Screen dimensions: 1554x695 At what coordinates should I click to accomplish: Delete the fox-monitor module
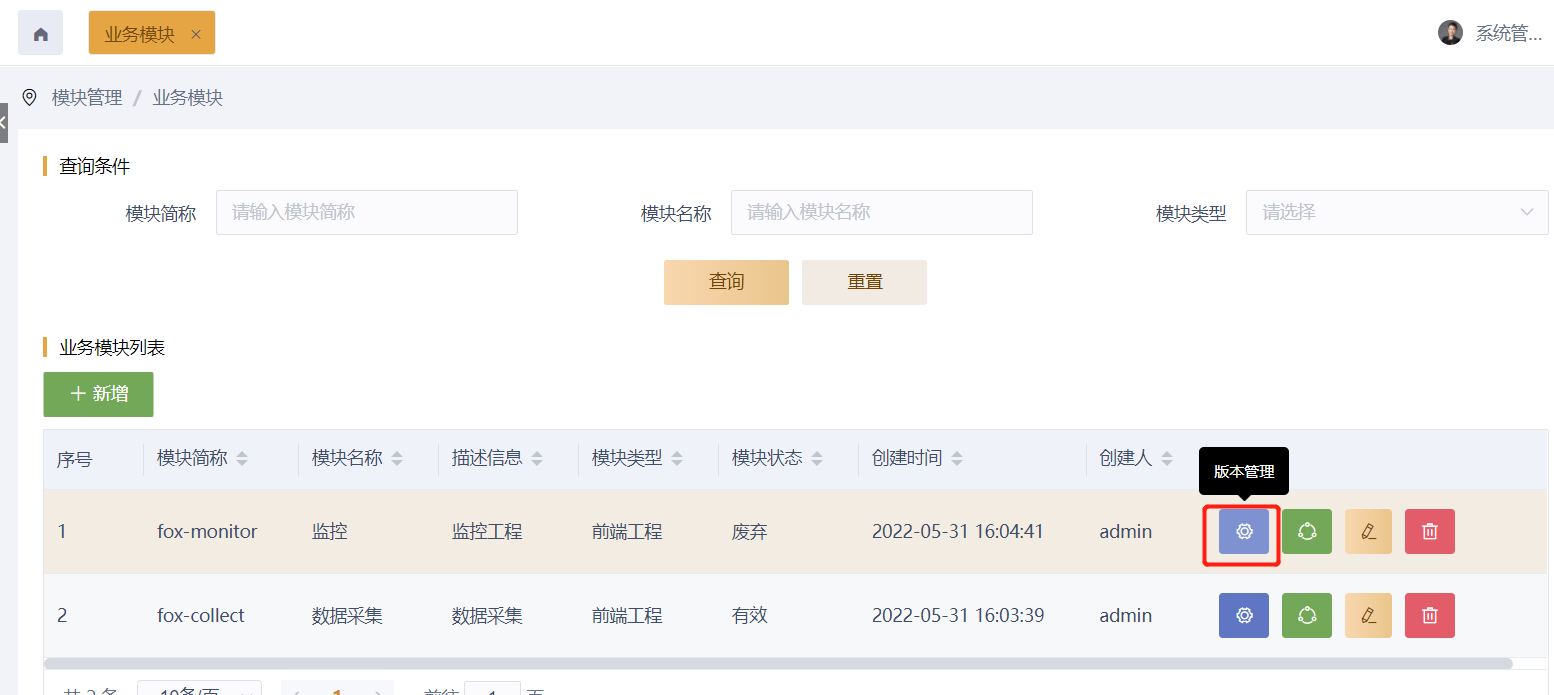point(1429,532)
